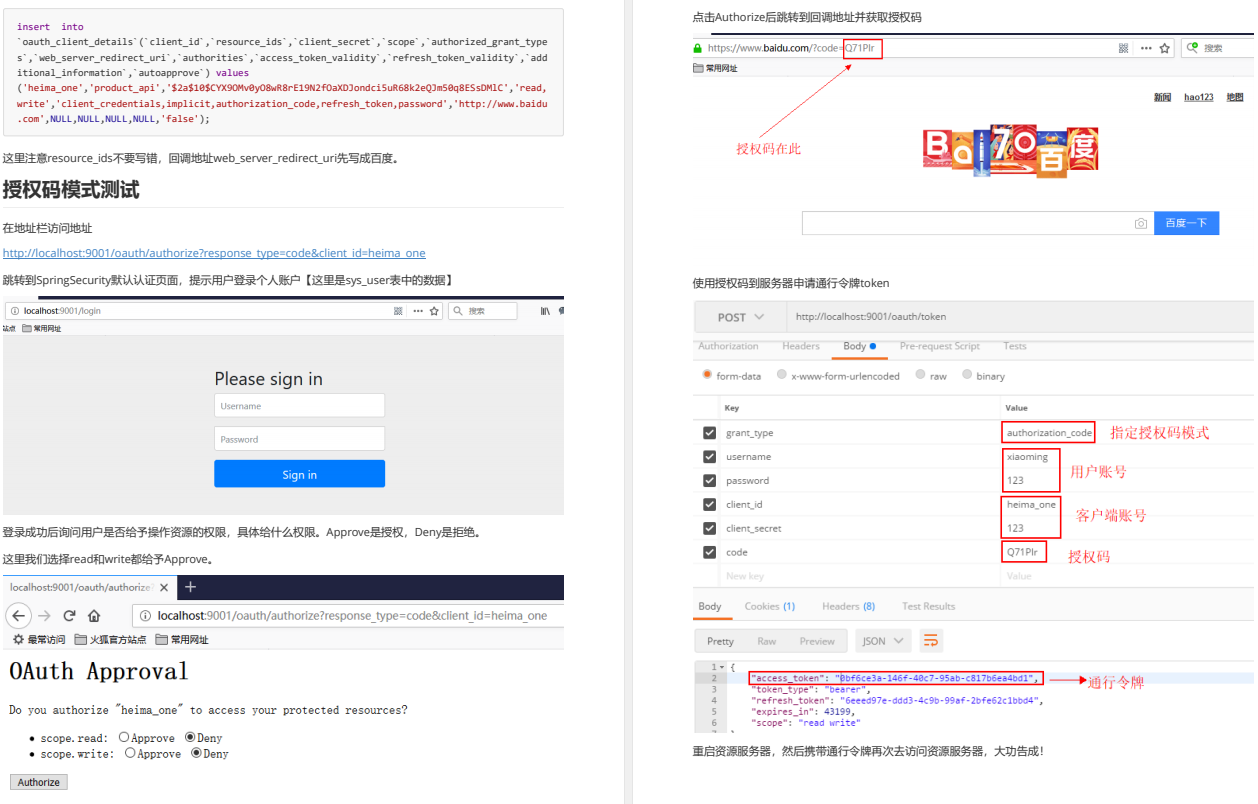The image size is (1258, 804).
Task: Click the Password field on sign in form
Action: point(299,438)
